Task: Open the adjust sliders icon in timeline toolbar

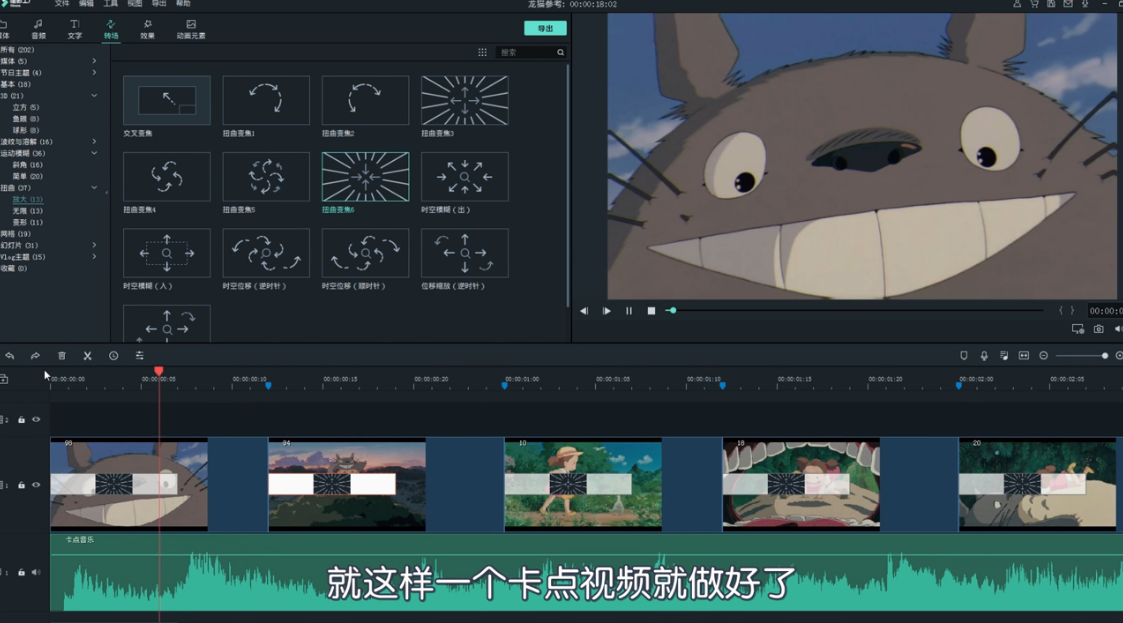Action: (140, 355)
